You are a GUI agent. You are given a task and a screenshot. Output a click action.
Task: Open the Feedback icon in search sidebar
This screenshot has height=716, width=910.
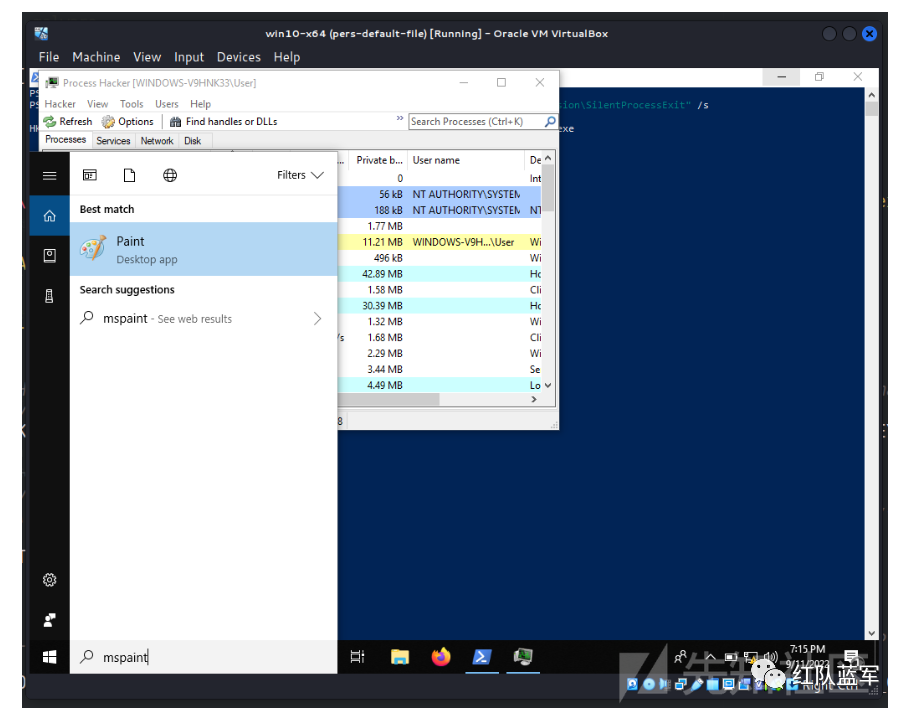50,620
